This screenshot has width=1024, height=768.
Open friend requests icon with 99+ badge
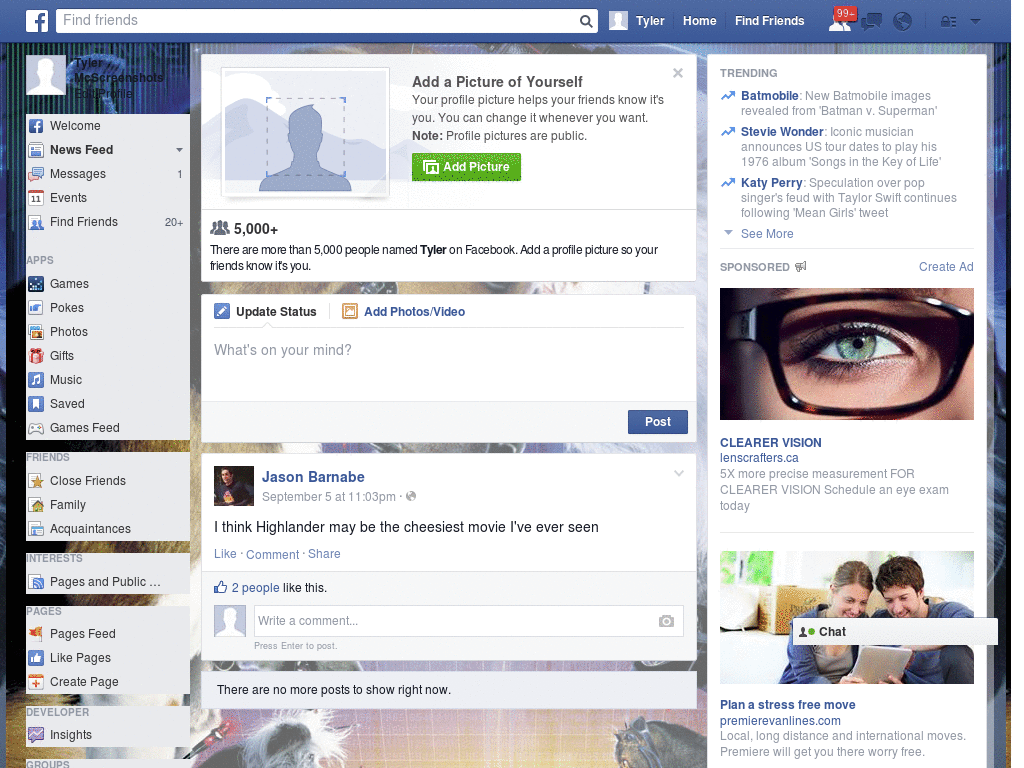pos(840,21)
